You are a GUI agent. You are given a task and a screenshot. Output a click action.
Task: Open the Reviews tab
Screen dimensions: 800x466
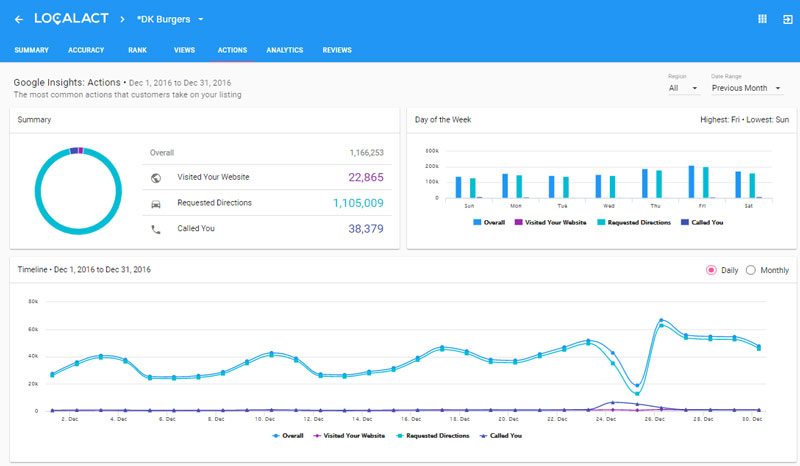coord(337,50)
